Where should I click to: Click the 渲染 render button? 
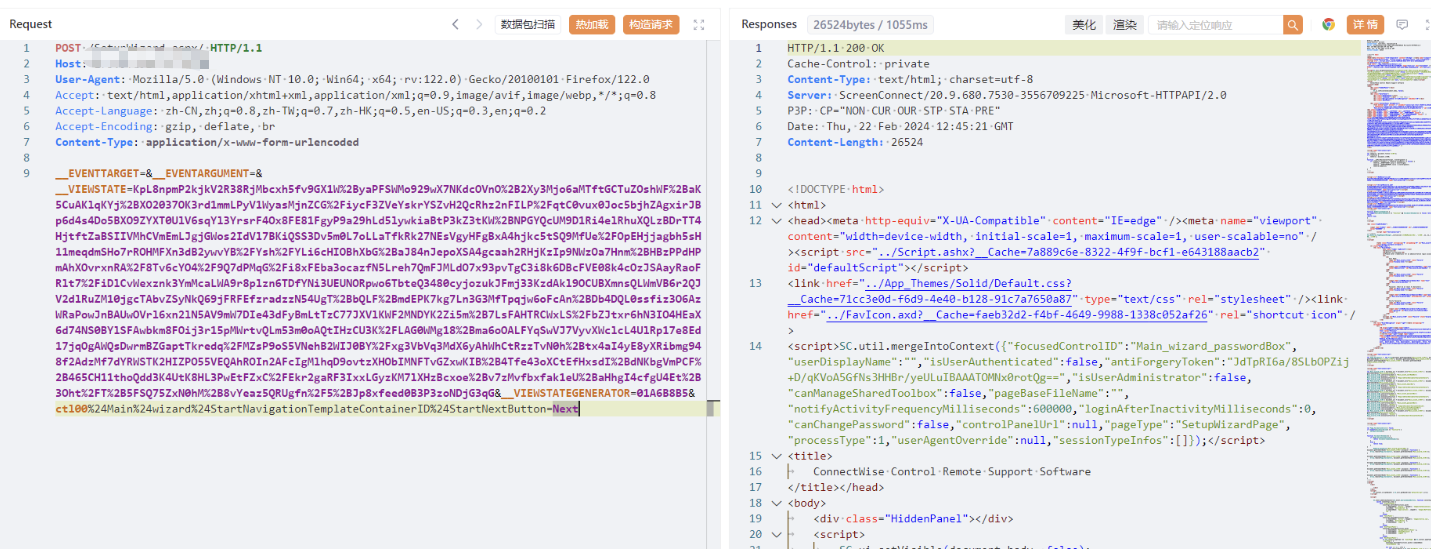click(1124, 25)
